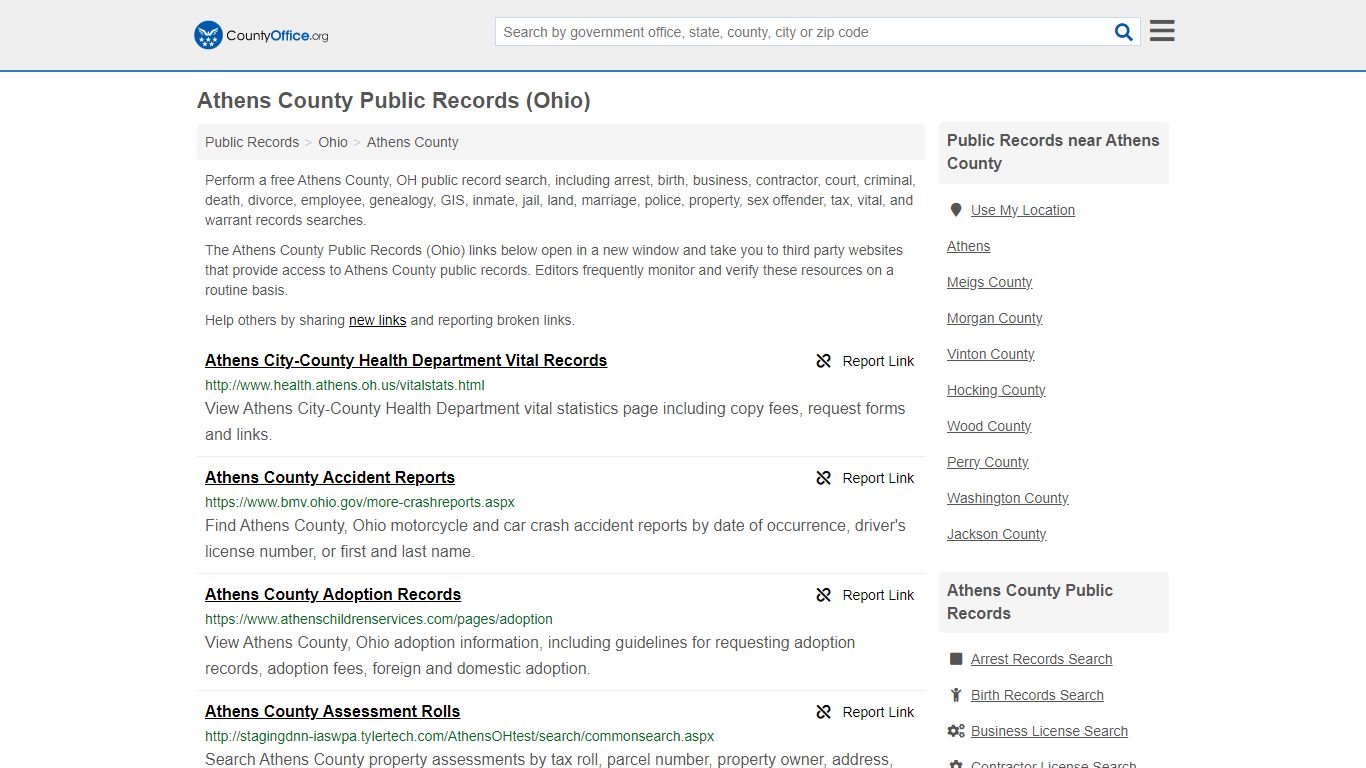Visit tylertech commonsearch URL

[x=460, y=736]
